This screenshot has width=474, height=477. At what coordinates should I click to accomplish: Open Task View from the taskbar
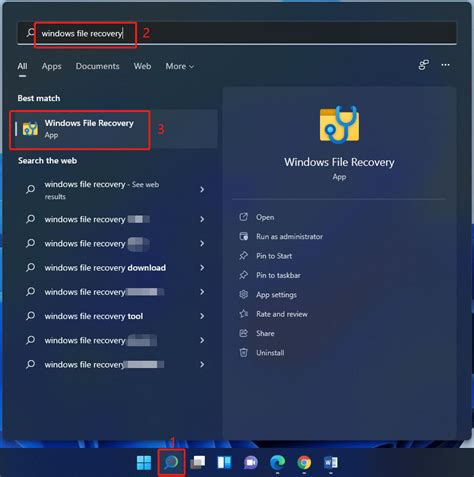point(198,462)
